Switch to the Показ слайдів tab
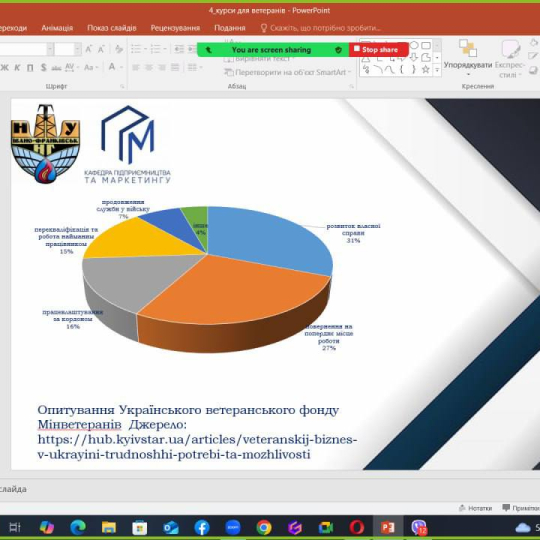The width and height of the screenshot is (540, 540). click(112, 28)
